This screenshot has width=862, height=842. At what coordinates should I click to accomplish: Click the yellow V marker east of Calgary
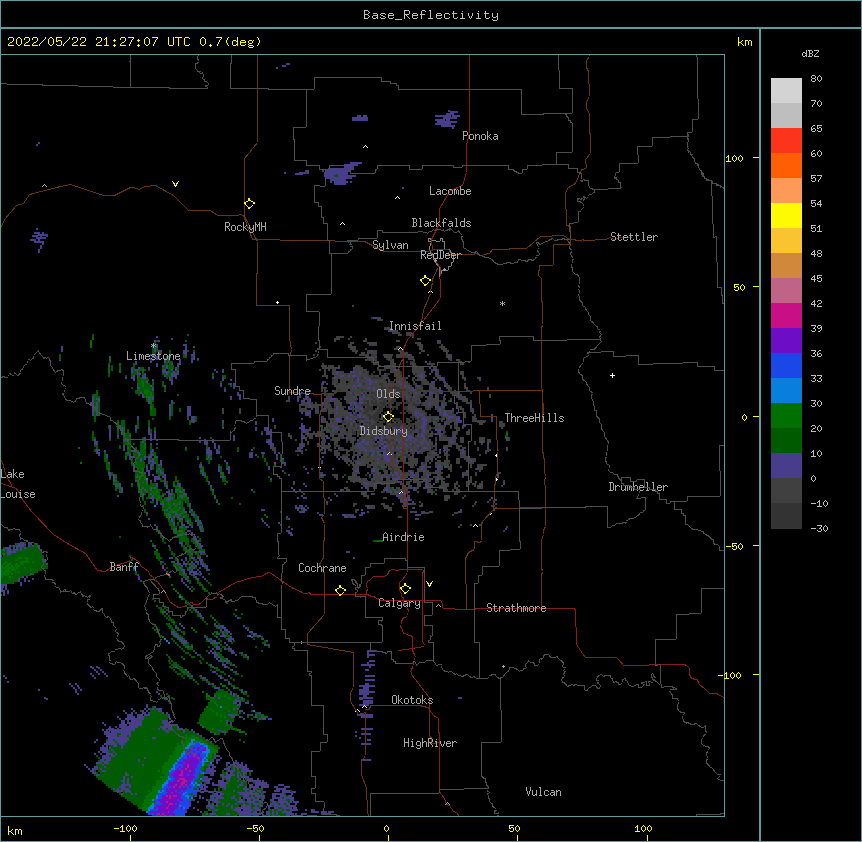coord(429,584)
